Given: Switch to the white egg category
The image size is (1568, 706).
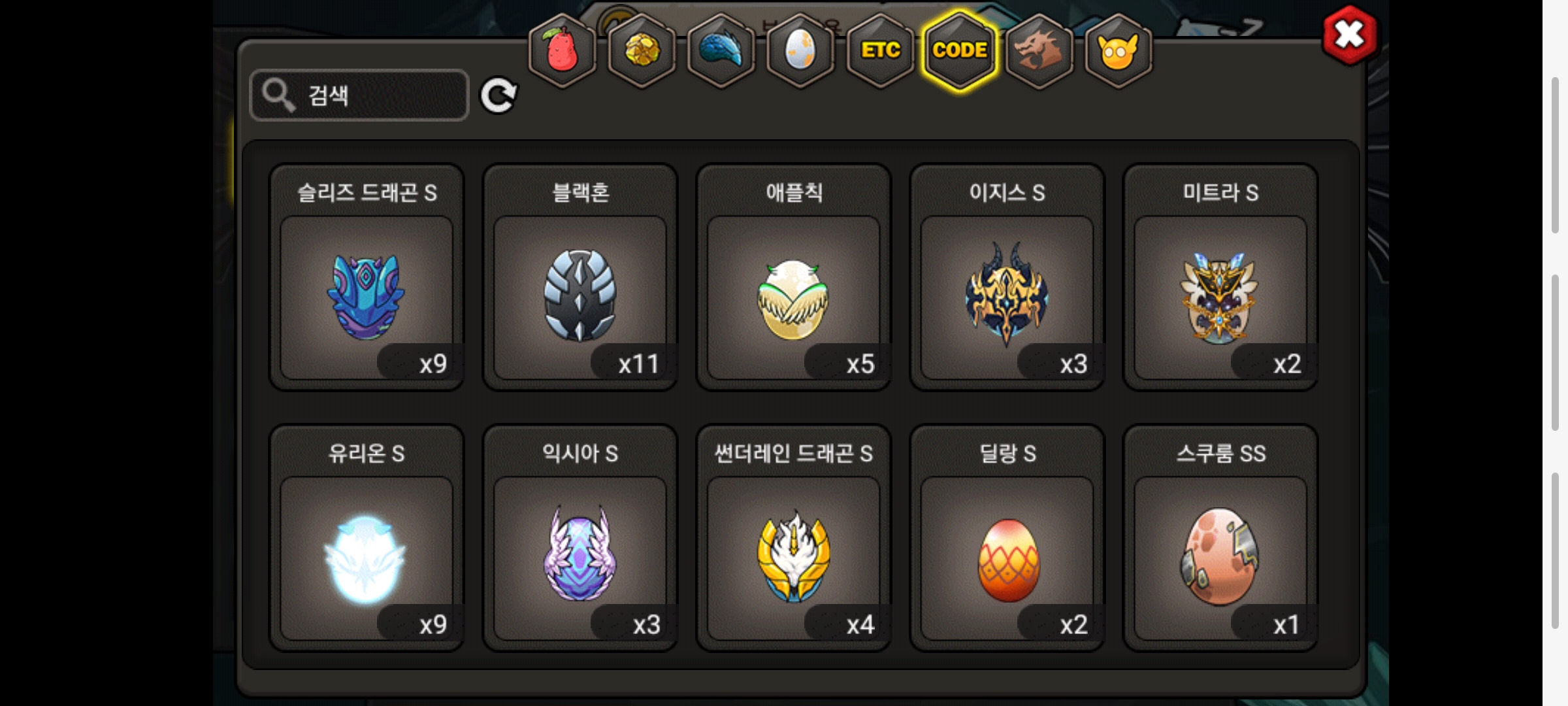Looking at the screenshot, I should pos(800,50).
